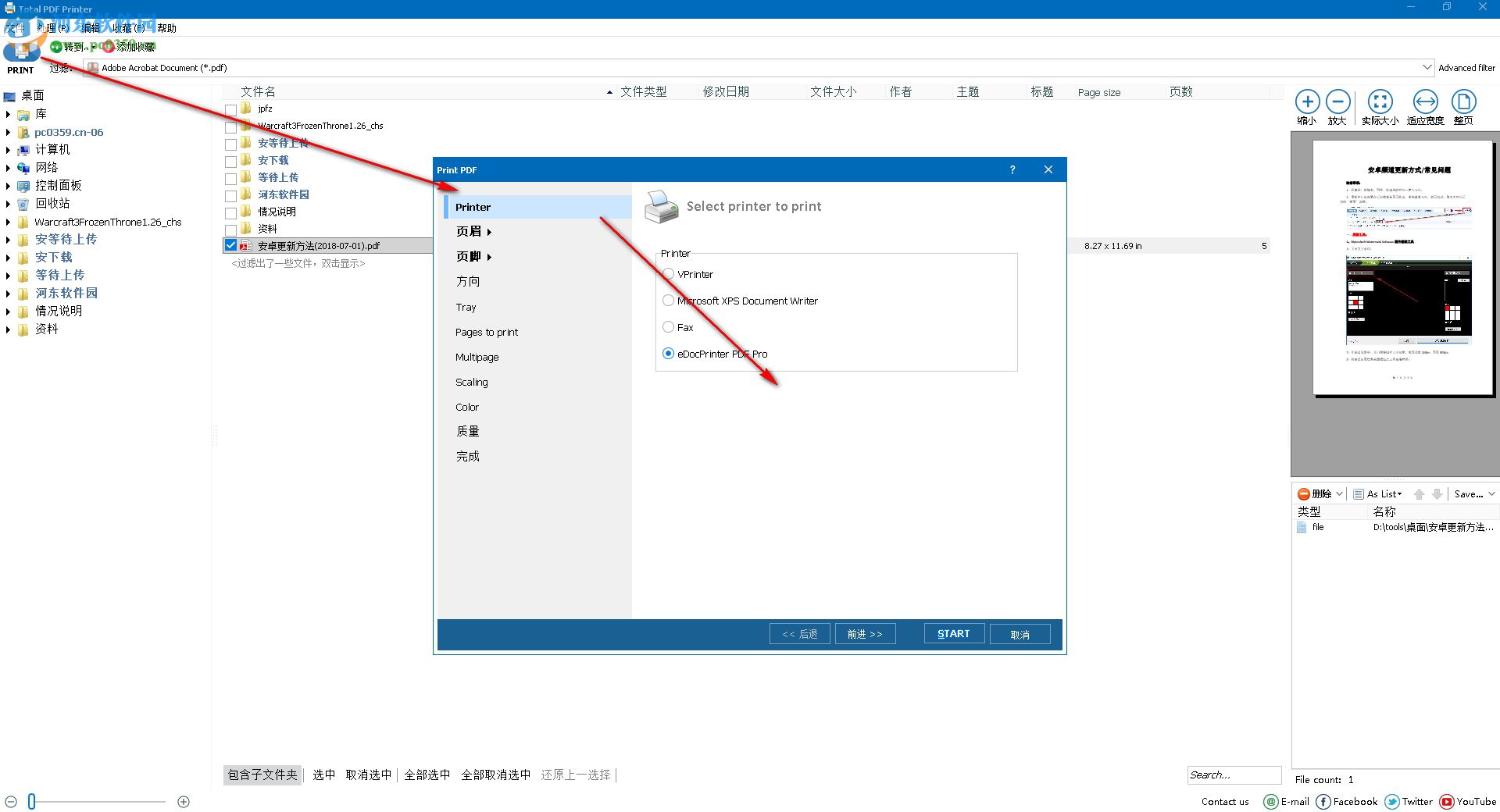The height and width of the screenshot is (812, 1500).
Task: Switch to the Scaling section
Action: (471, 382)
